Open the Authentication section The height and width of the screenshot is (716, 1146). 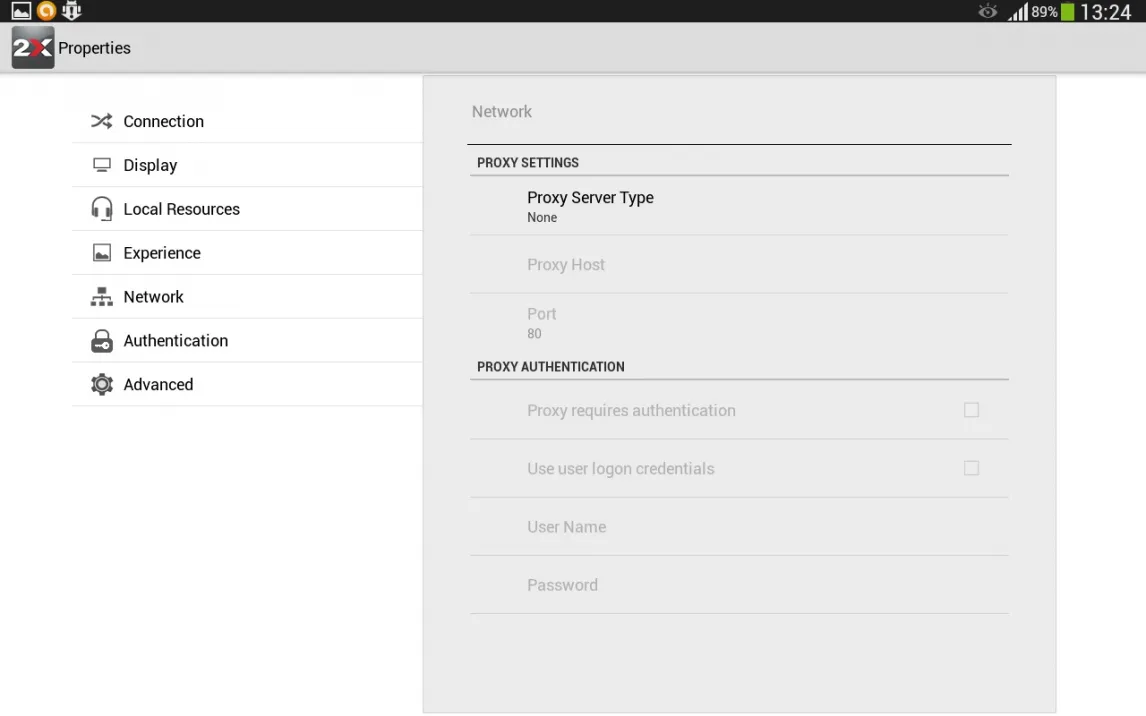click(247, 340)
